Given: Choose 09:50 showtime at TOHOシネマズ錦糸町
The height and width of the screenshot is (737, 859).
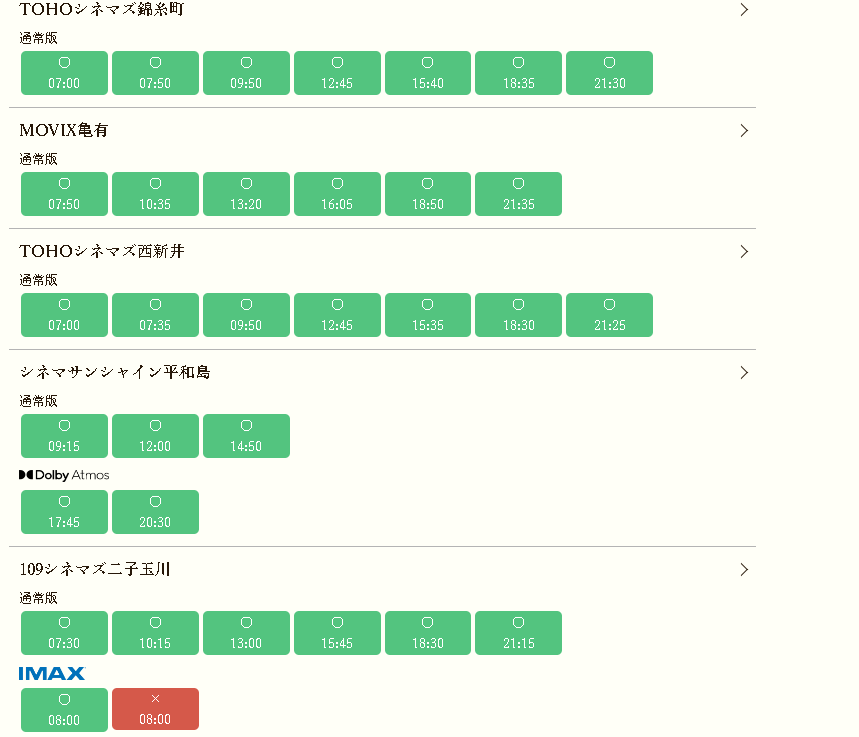Looking at the screenshot, I should 246,73.
